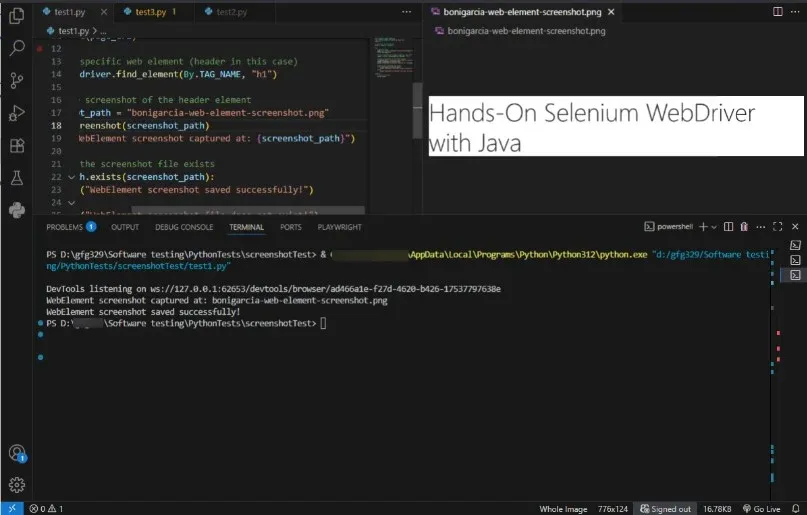The width and height of the screenshot is (807, 515).
Task: Click Signed out in status bar
Action: pos(665,508)
